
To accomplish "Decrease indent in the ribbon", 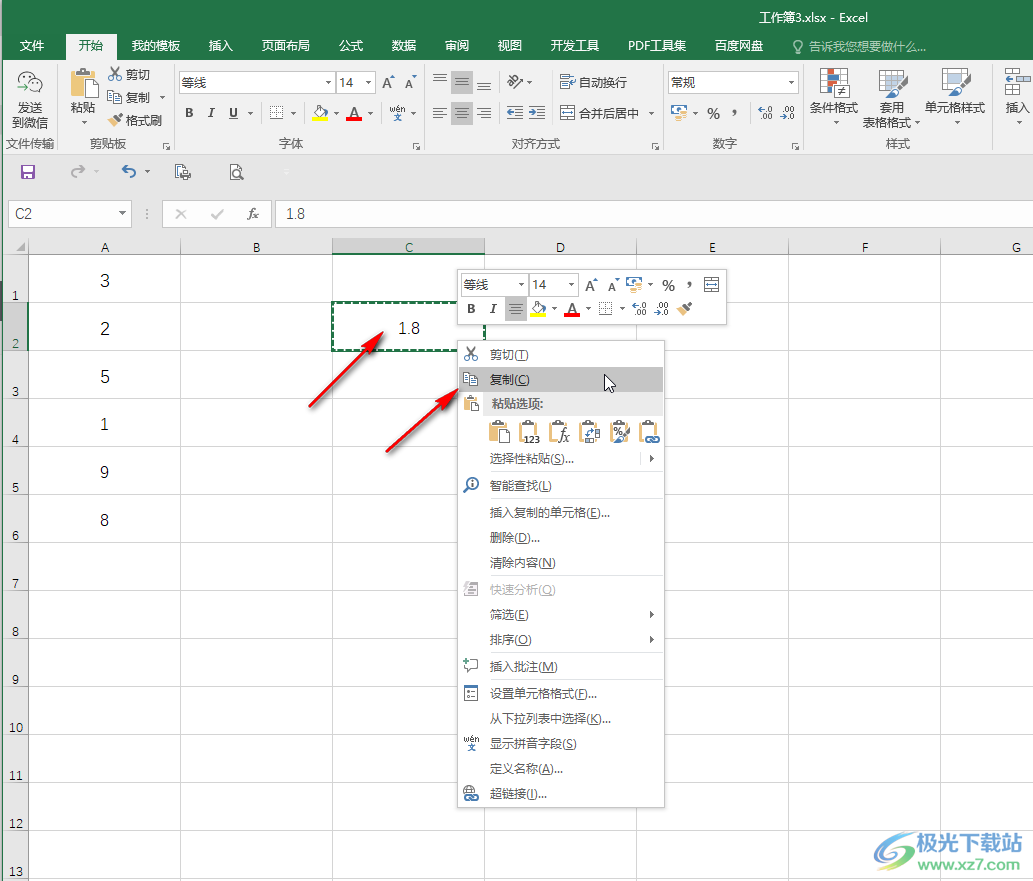I will [515, 113].
